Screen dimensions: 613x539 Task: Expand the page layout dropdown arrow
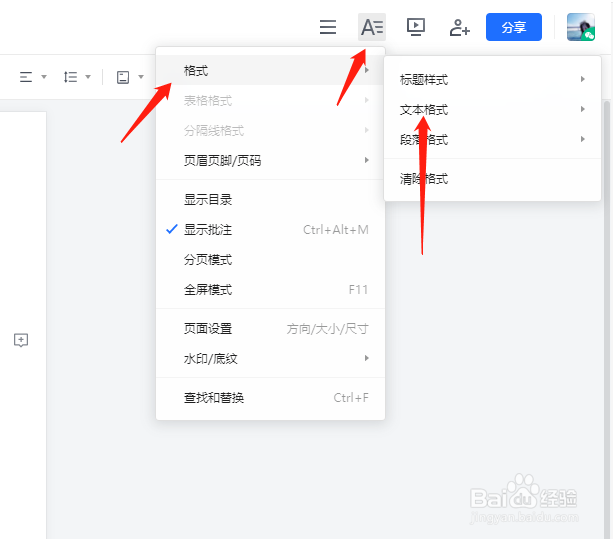(141, 77)
